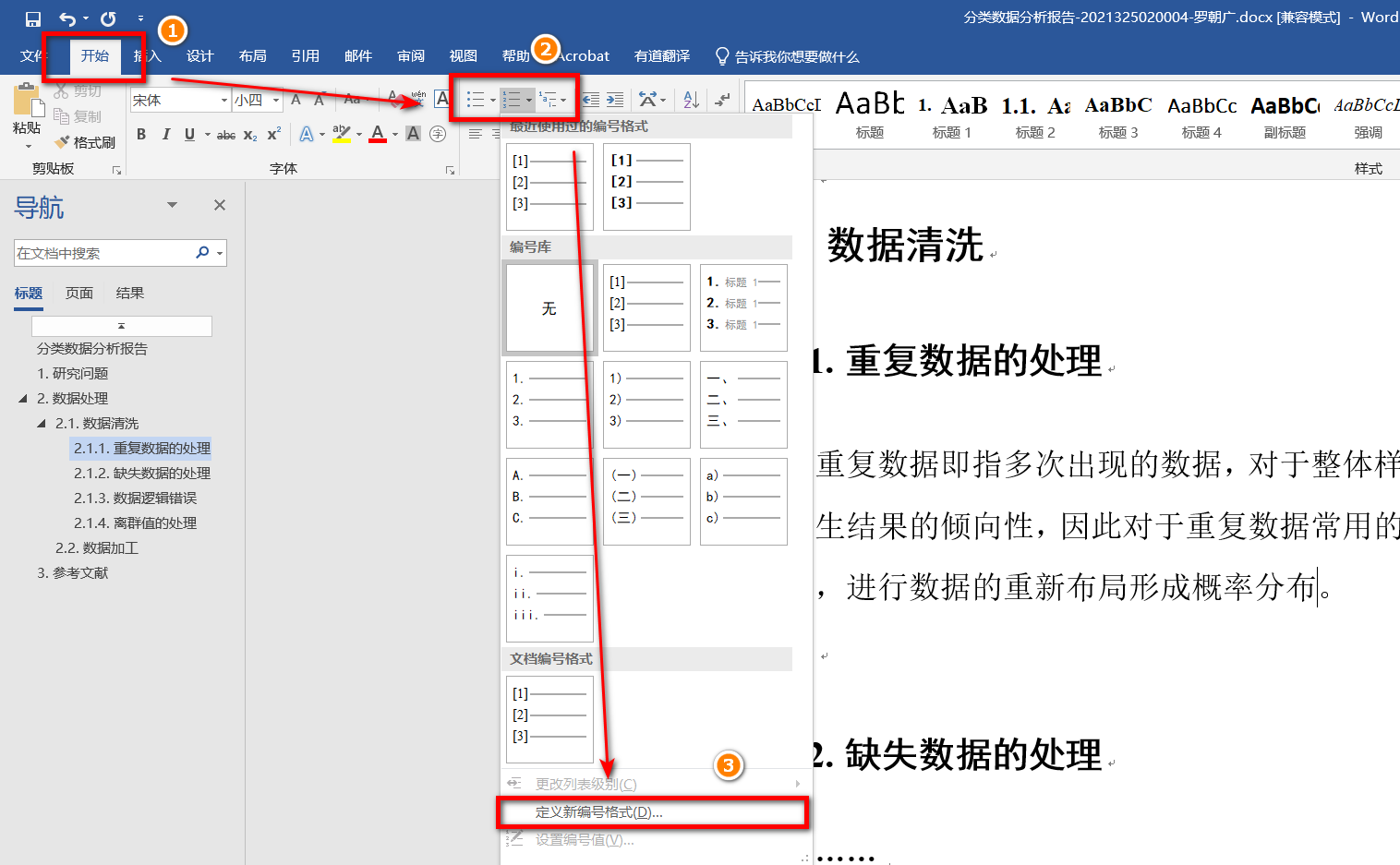Increase paragraph indent
The height and width of the screenshot is (865, 1400).
point(615,100)
